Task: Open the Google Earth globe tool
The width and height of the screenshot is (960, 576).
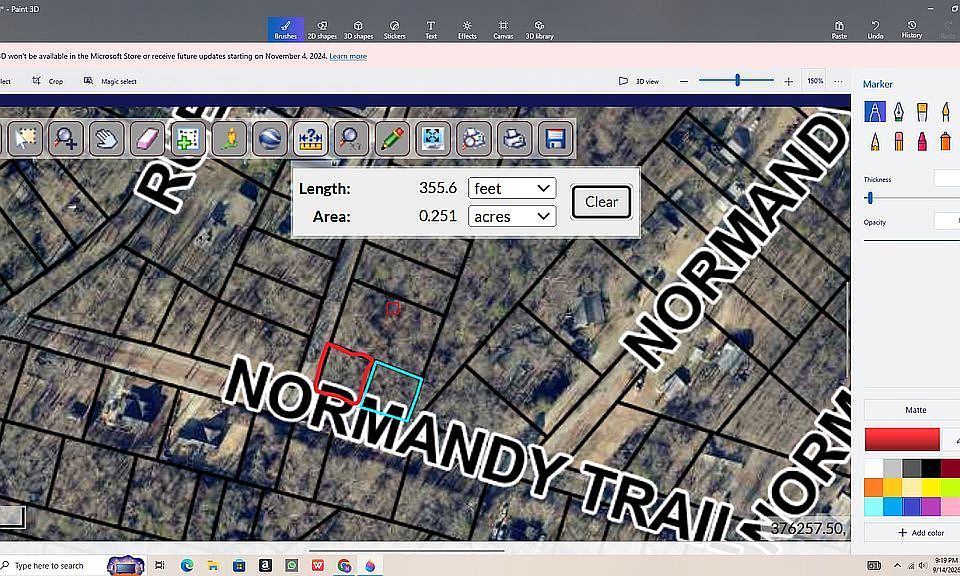Action: (x=270, y=138)
